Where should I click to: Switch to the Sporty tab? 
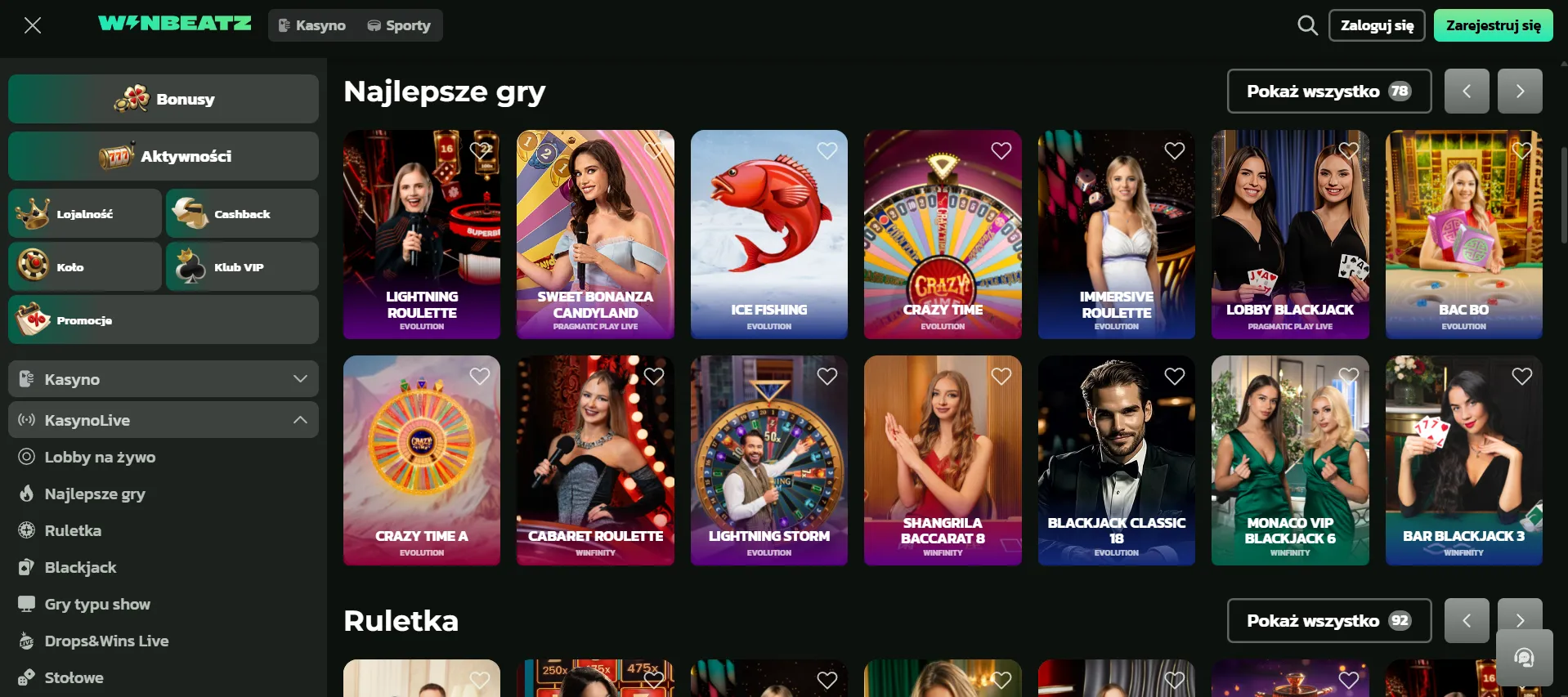pyautogui.click(x=399, y=25)
